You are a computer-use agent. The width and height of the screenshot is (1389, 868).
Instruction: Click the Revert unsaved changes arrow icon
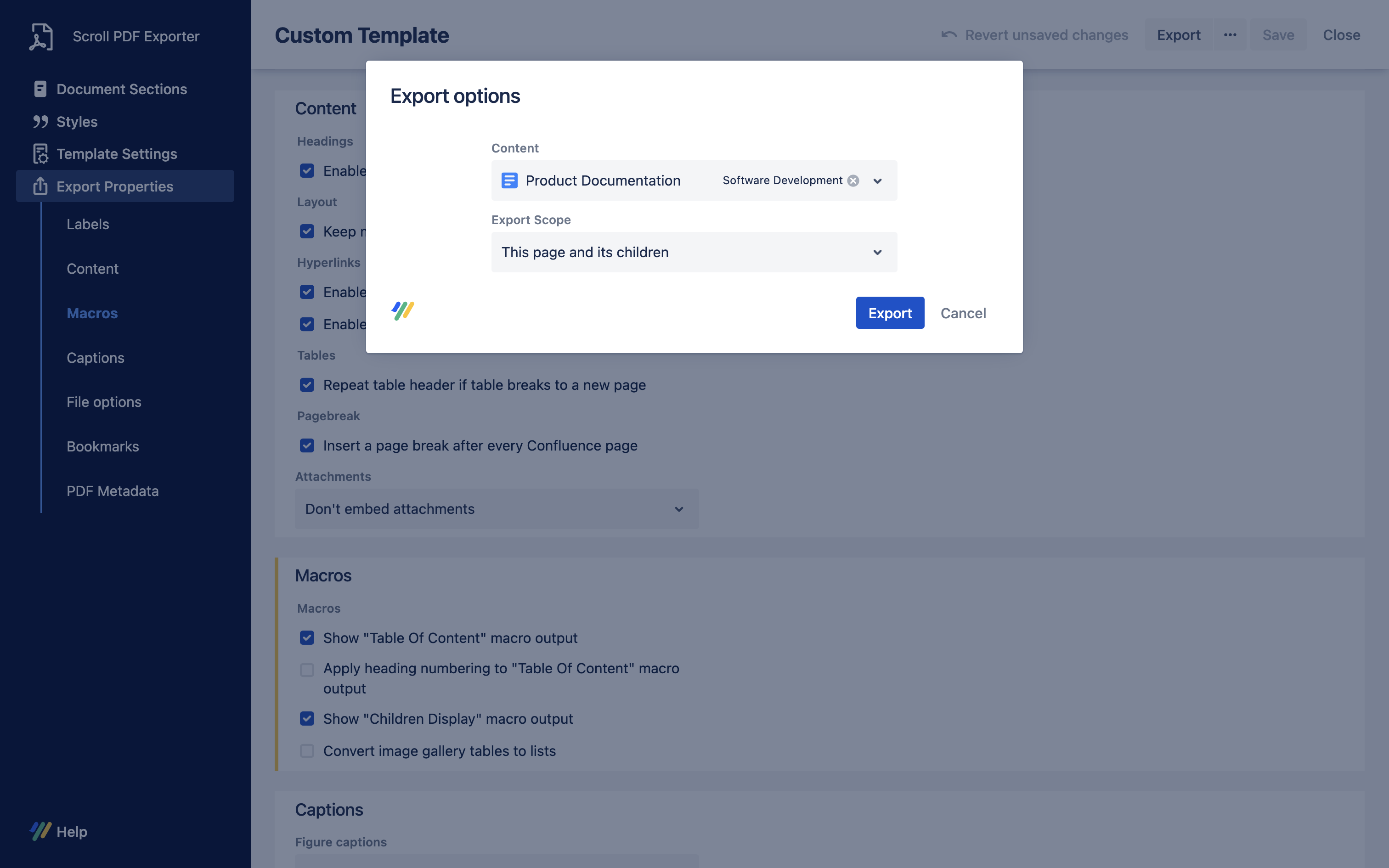tap(949, 35)
